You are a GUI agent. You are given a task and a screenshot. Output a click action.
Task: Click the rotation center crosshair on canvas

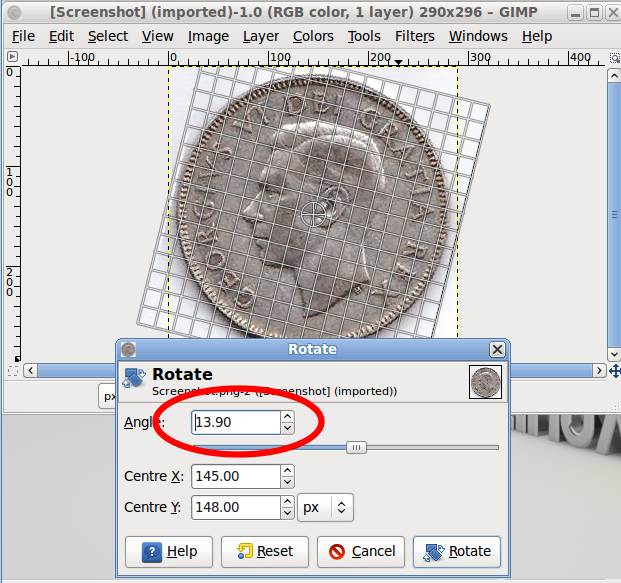315,214
